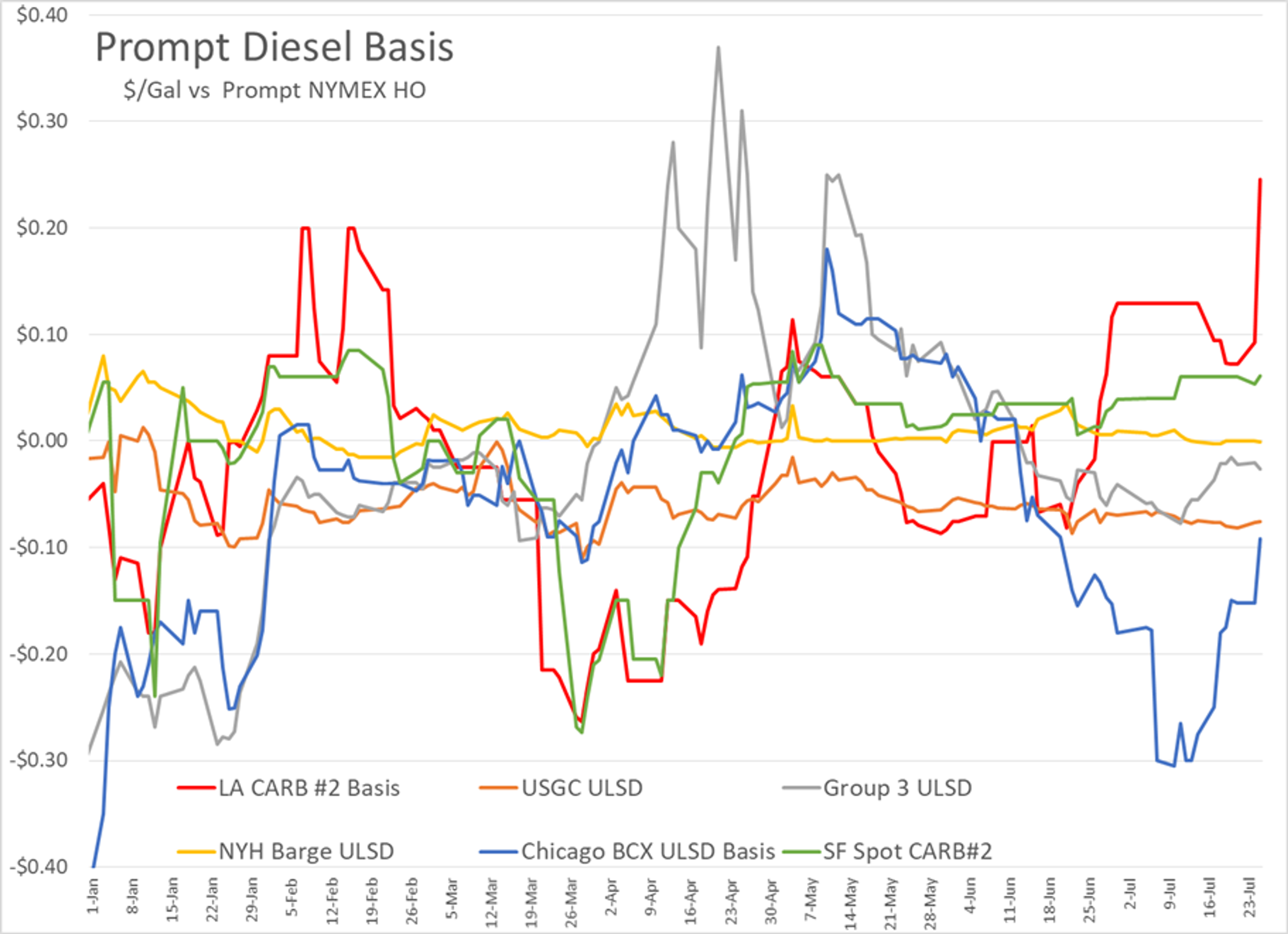
Task: Click the gray Group 3 peak near $0.37
Action: tap(718, 48)
